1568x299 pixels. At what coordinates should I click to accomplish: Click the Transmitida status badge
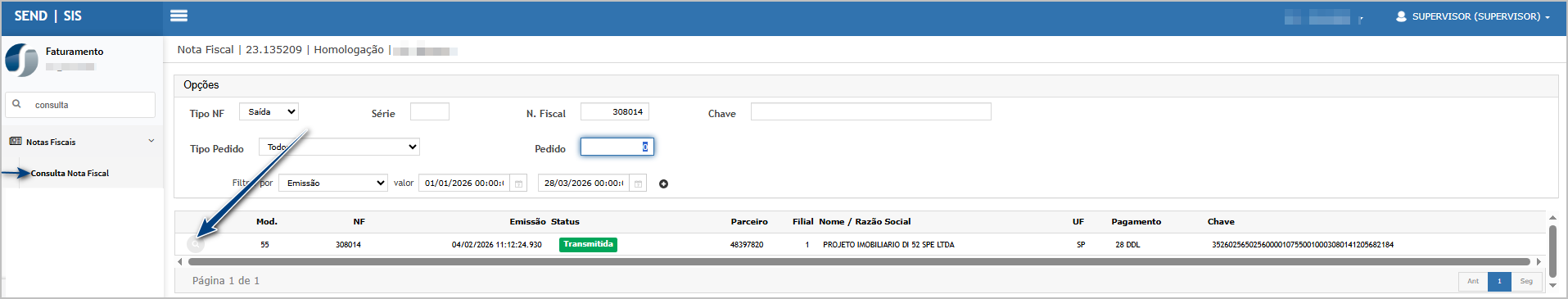[588, 244]
